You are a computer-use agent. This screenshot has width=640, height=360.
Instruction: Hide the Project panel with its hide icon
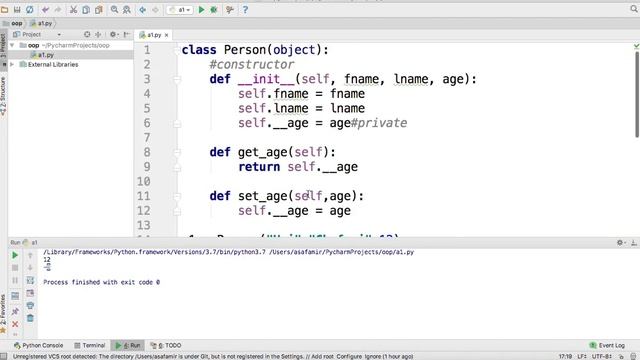point(127,34)
